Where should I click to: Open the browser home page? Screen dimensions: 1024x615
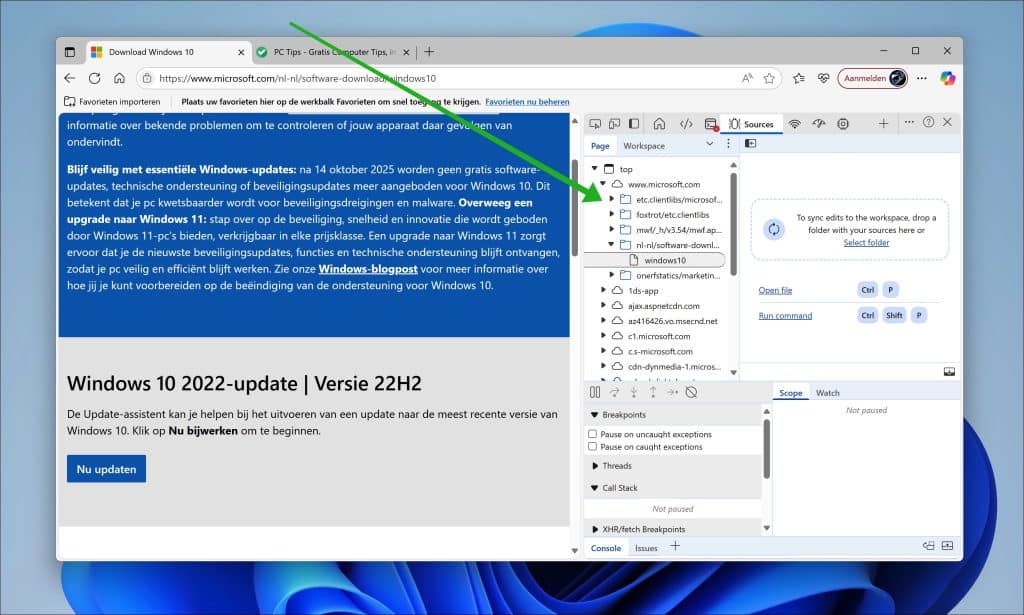click(119, 78)
